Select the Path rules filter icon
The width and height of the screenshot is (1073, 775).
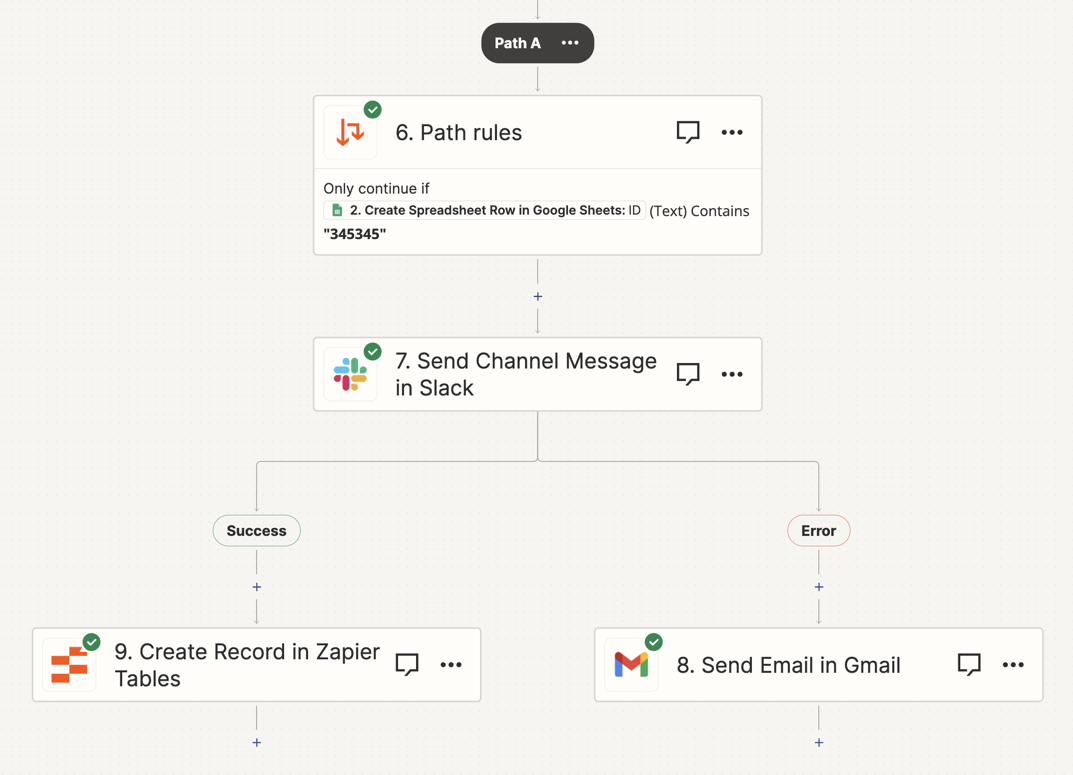[350, 131]
